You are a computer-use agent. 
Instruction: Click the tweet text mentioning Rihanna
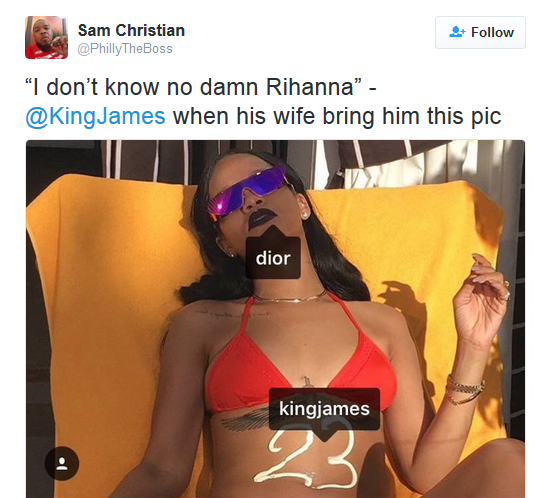pos(263,101)
